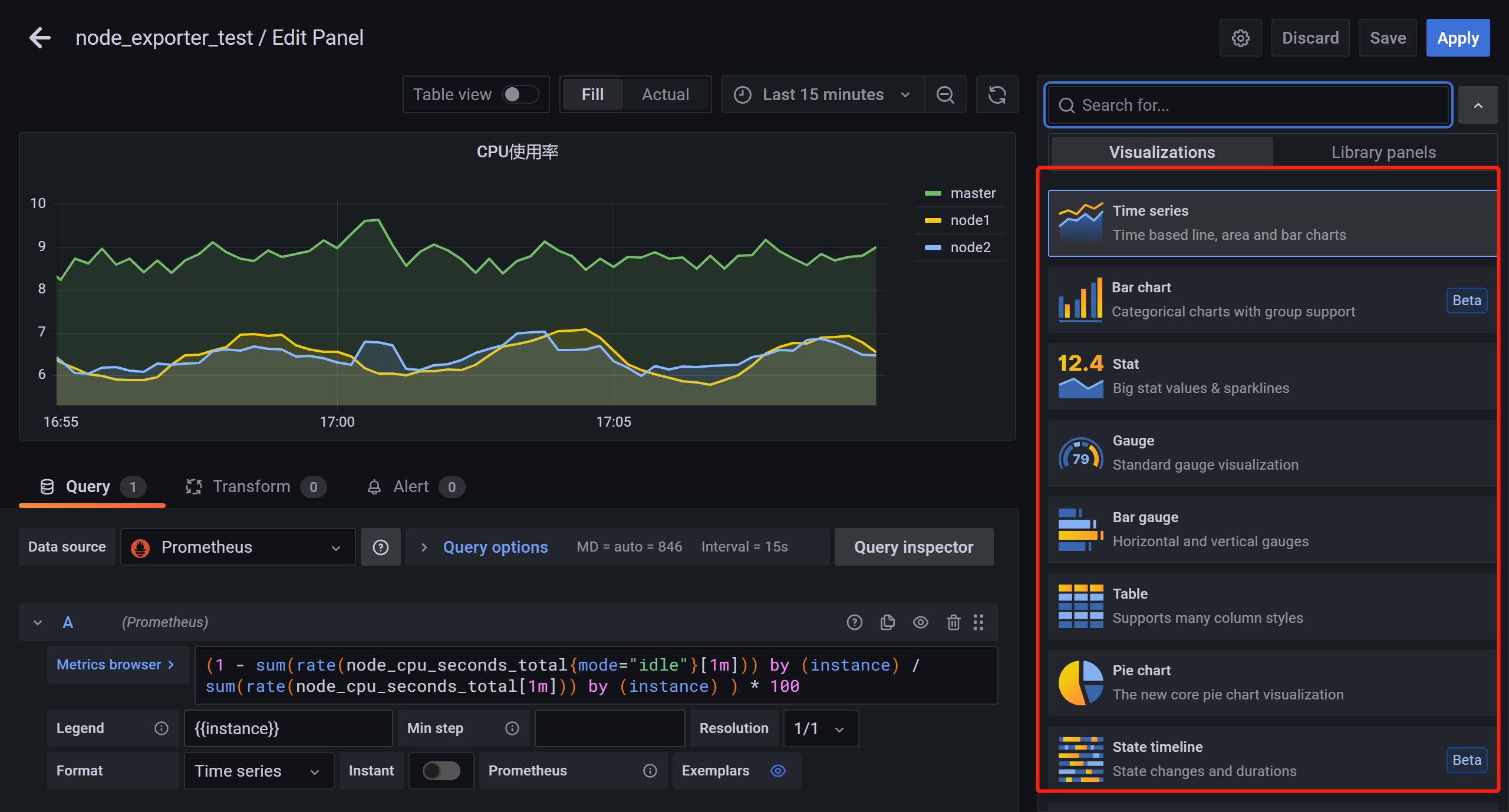This screenshot has width=1509, height=812.
Task: Duplicate query A using copy icon
Action: pyautogui.click(x=887, y=622)
